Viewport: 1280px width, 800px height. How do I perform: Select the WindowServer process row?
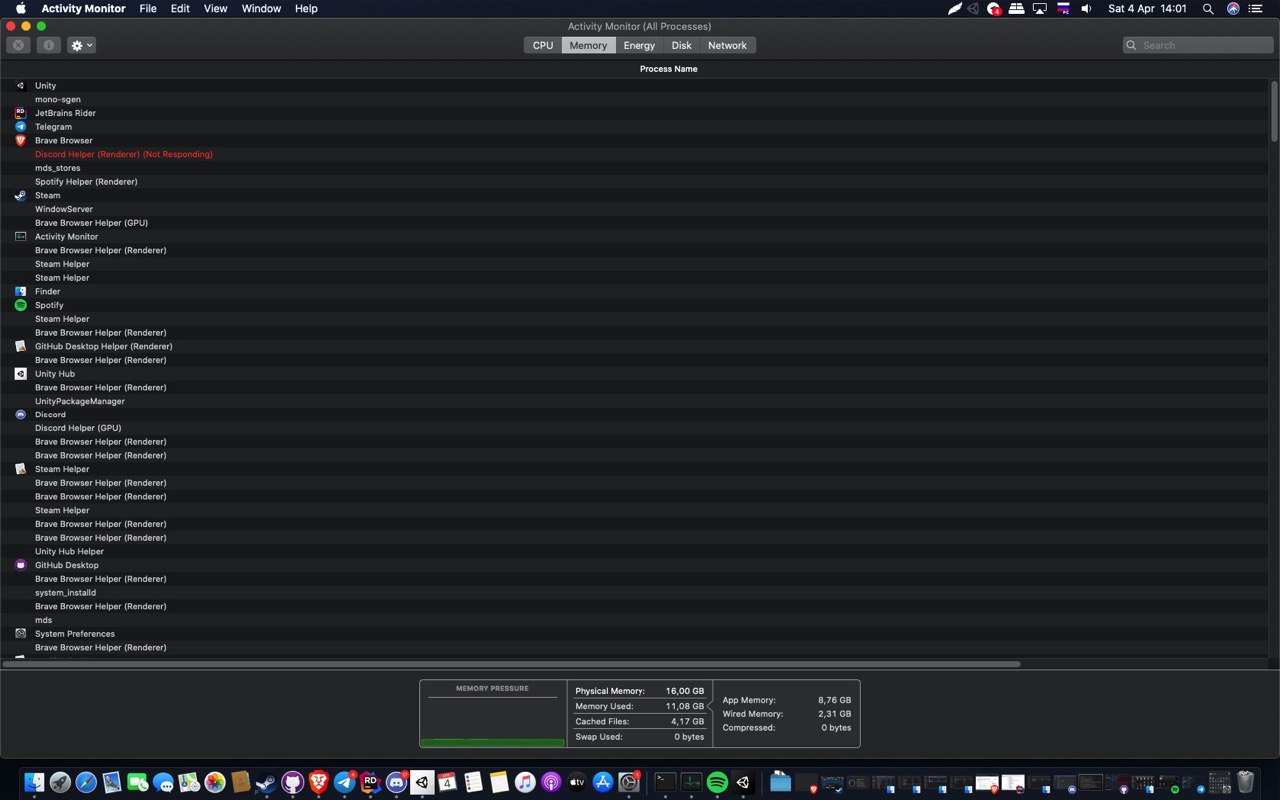point(635,209)
